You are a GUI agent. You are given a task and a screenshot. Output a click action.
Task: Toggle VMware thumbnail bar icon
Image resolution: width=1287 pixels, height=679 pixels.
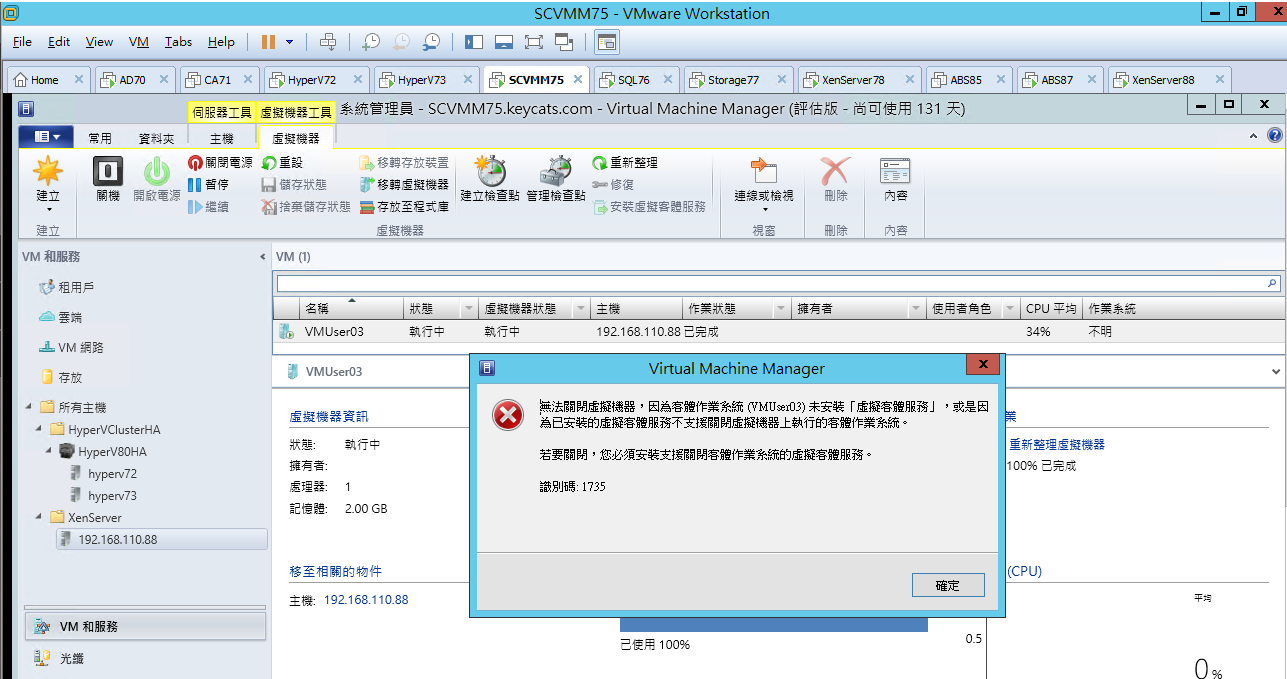coord(503,41)
